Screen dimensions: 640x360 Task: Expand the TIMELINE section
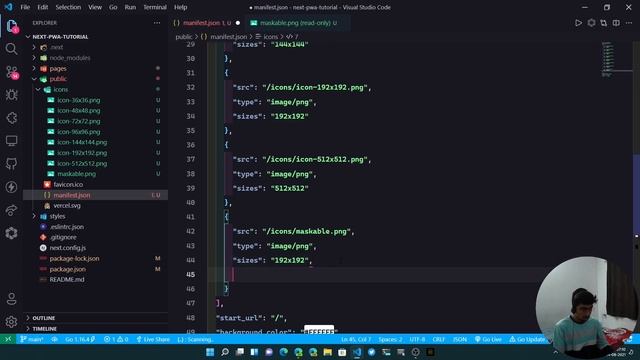(x=95, y=329)
